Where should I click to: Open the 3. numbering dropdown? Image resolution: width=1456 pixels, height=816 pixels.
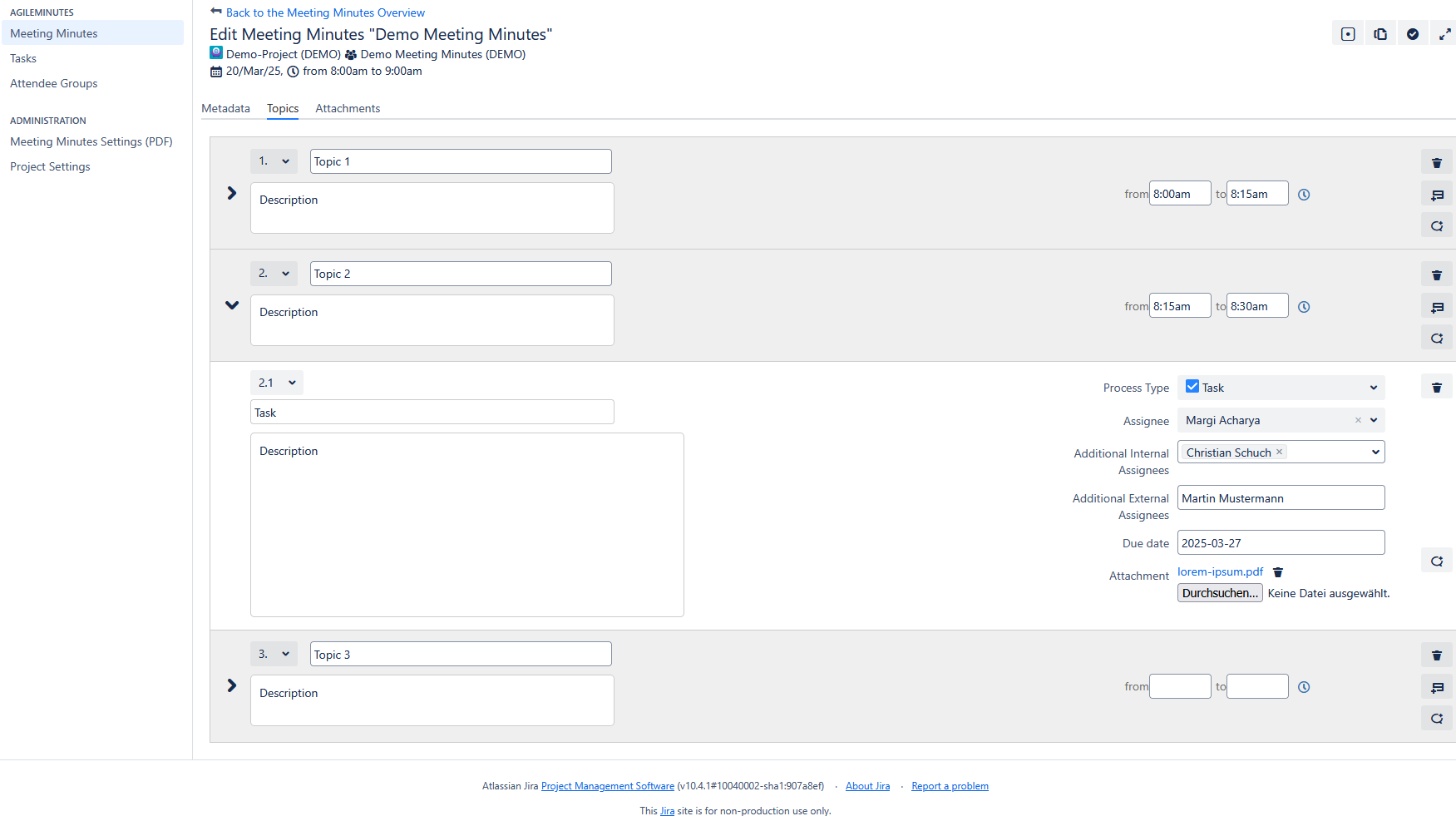point(274,655)
